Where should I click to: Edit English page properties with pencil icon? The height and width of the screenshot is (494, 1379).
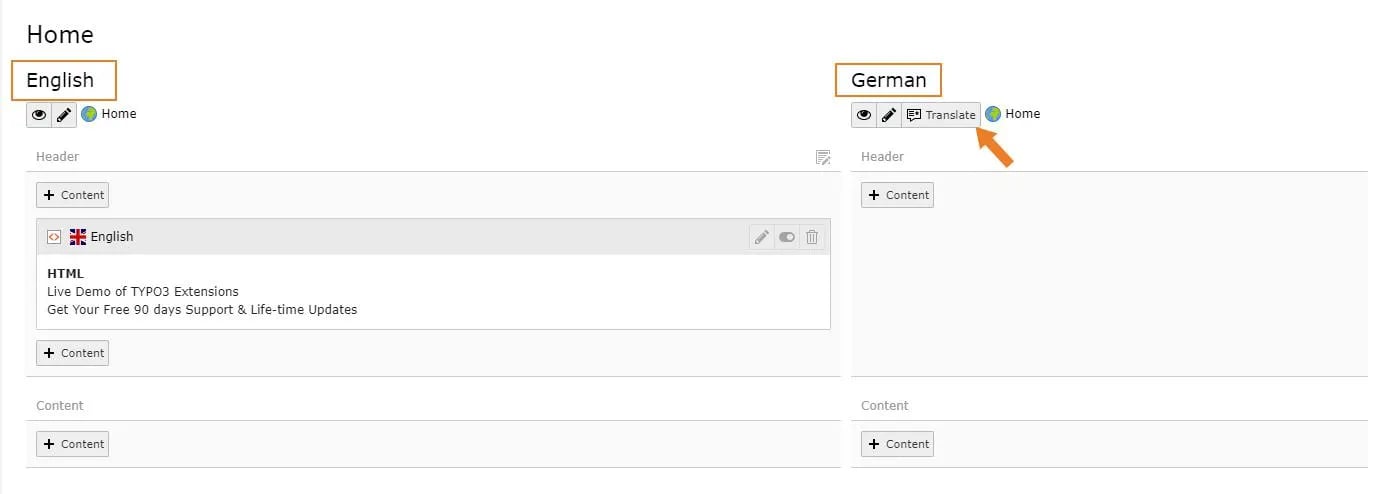coord(64,115)
